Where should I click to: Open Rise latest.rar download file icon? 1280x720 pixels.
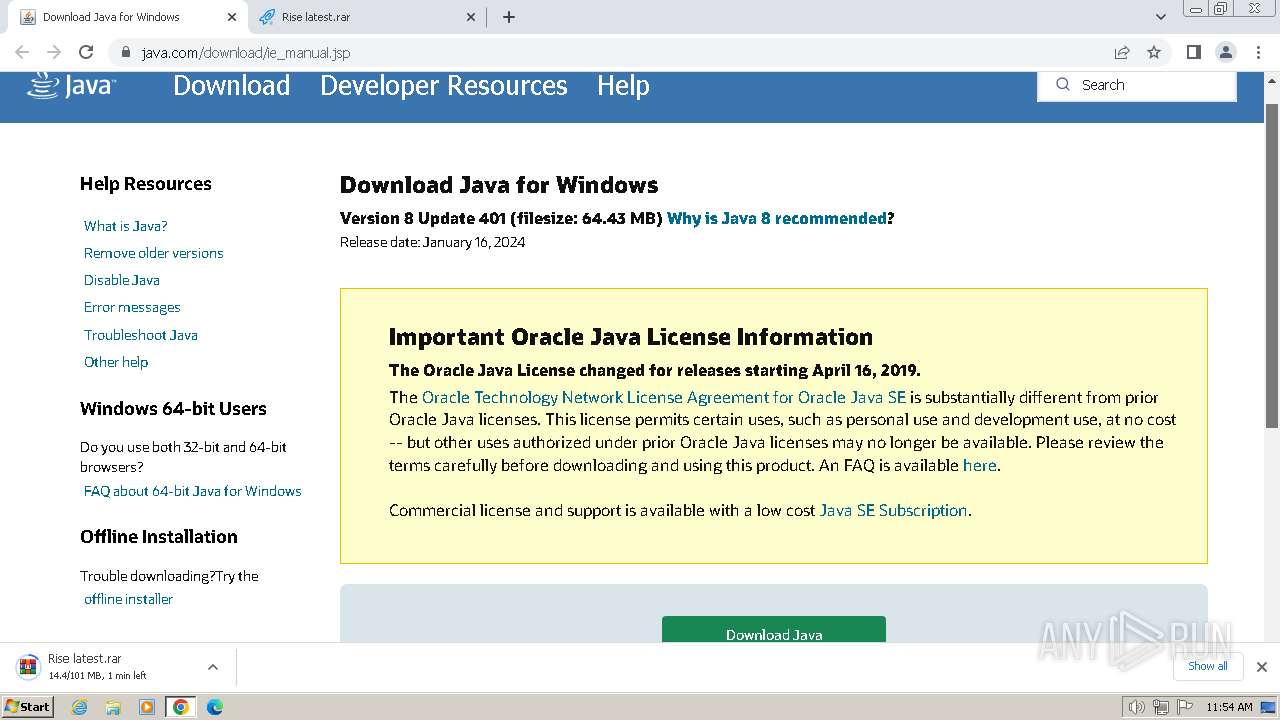[x=28, y=667]
